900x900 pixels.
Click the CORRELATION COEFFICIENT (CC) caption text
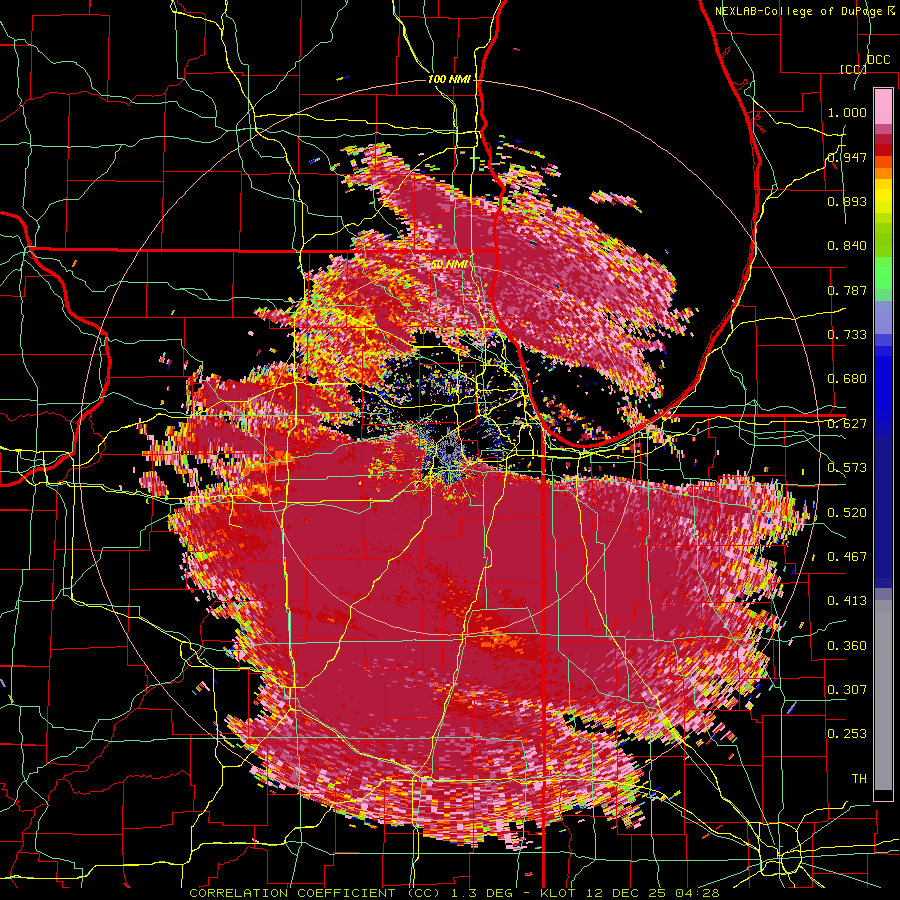tap(315, 893)
